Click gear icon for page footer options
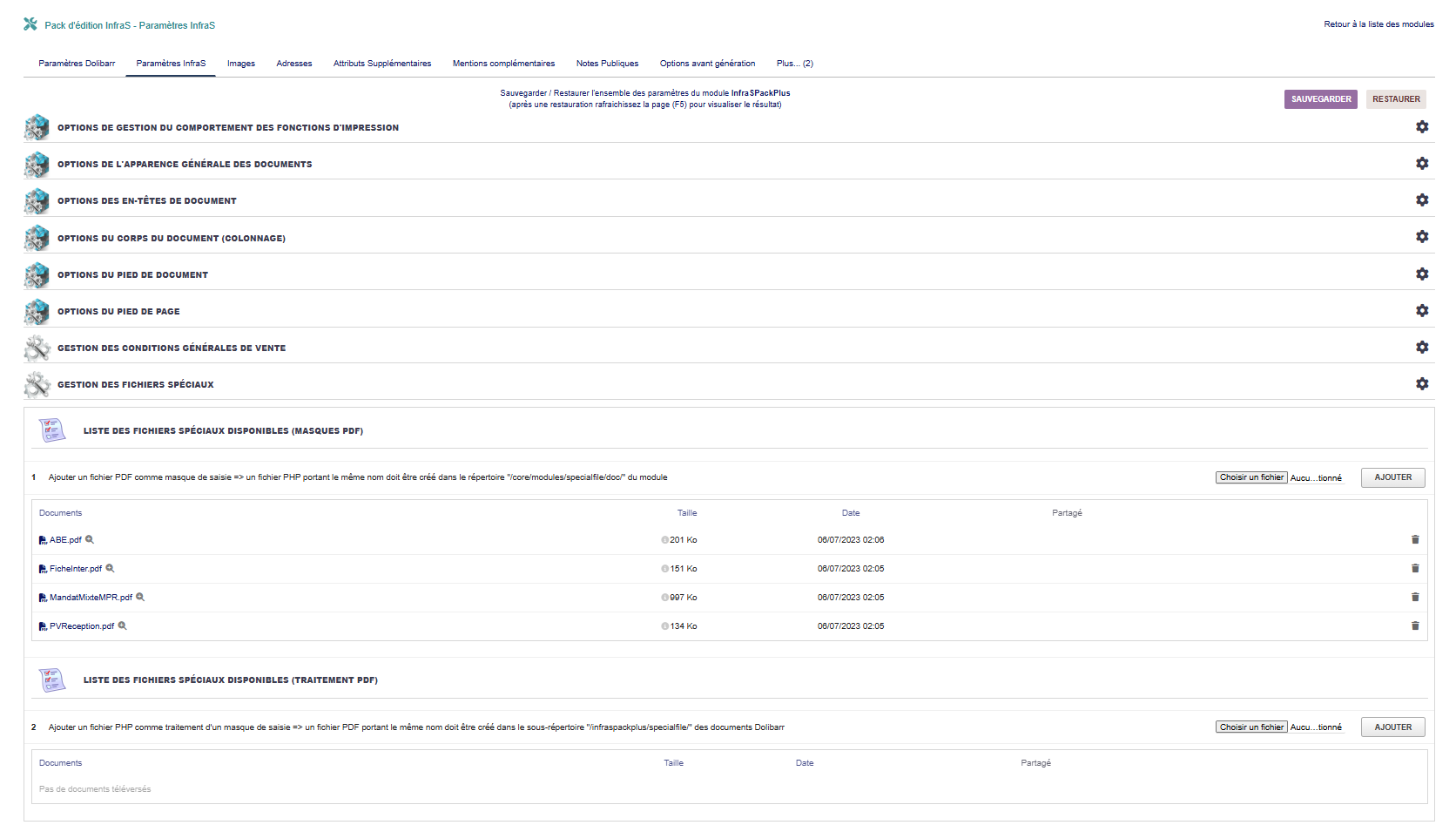Viewport: 1456px width, 825px height. coord(1422,311)
